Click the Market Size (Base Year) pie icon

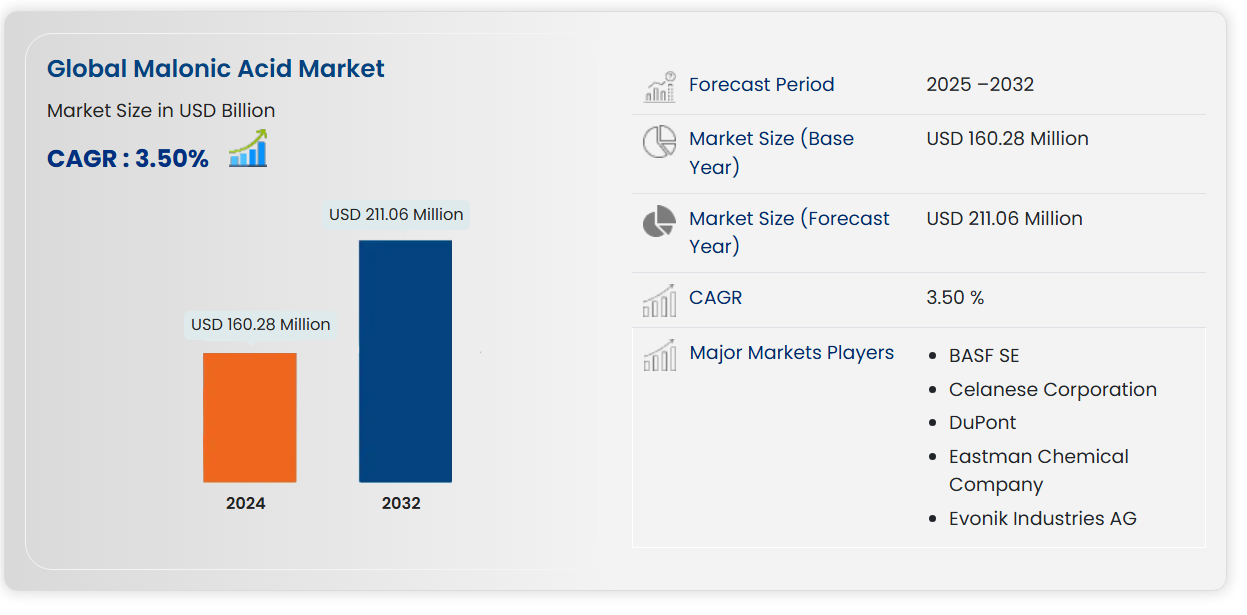[x=659, y=142]
